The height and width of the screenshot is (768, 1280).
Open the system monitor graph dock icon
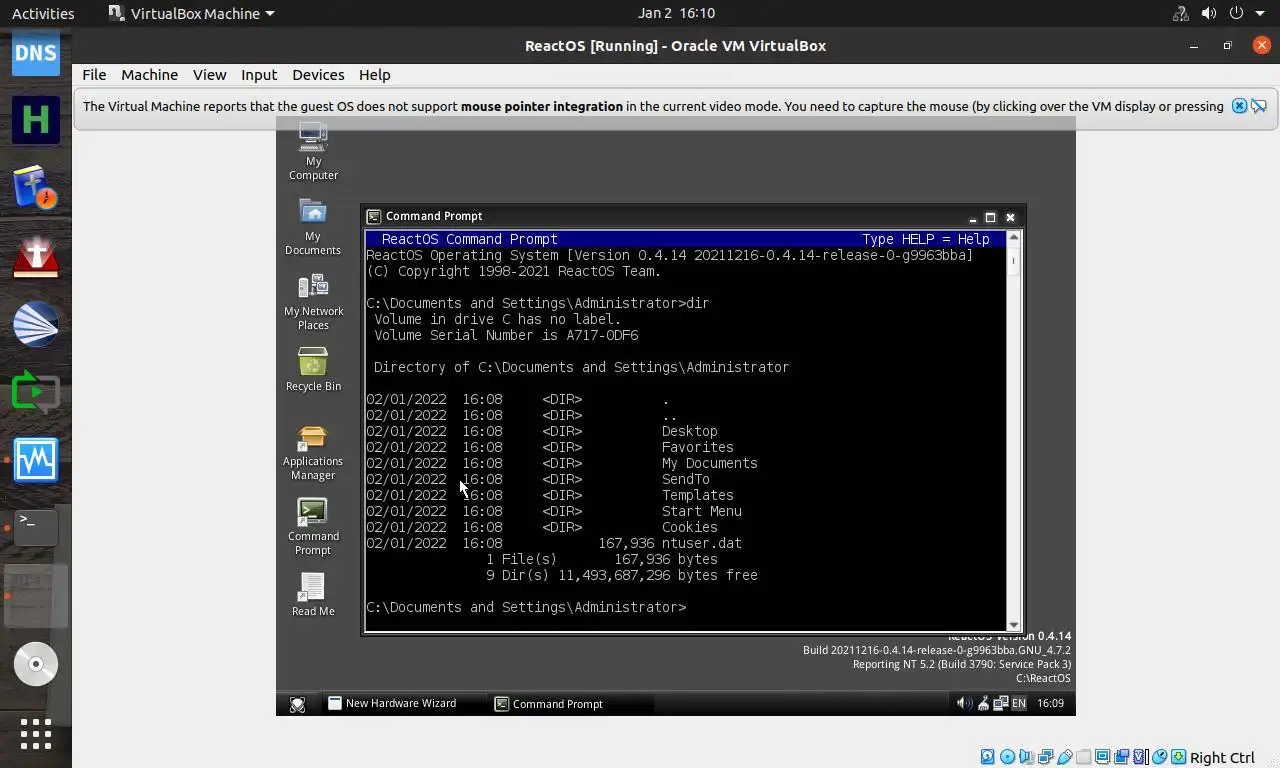point(36,460)
